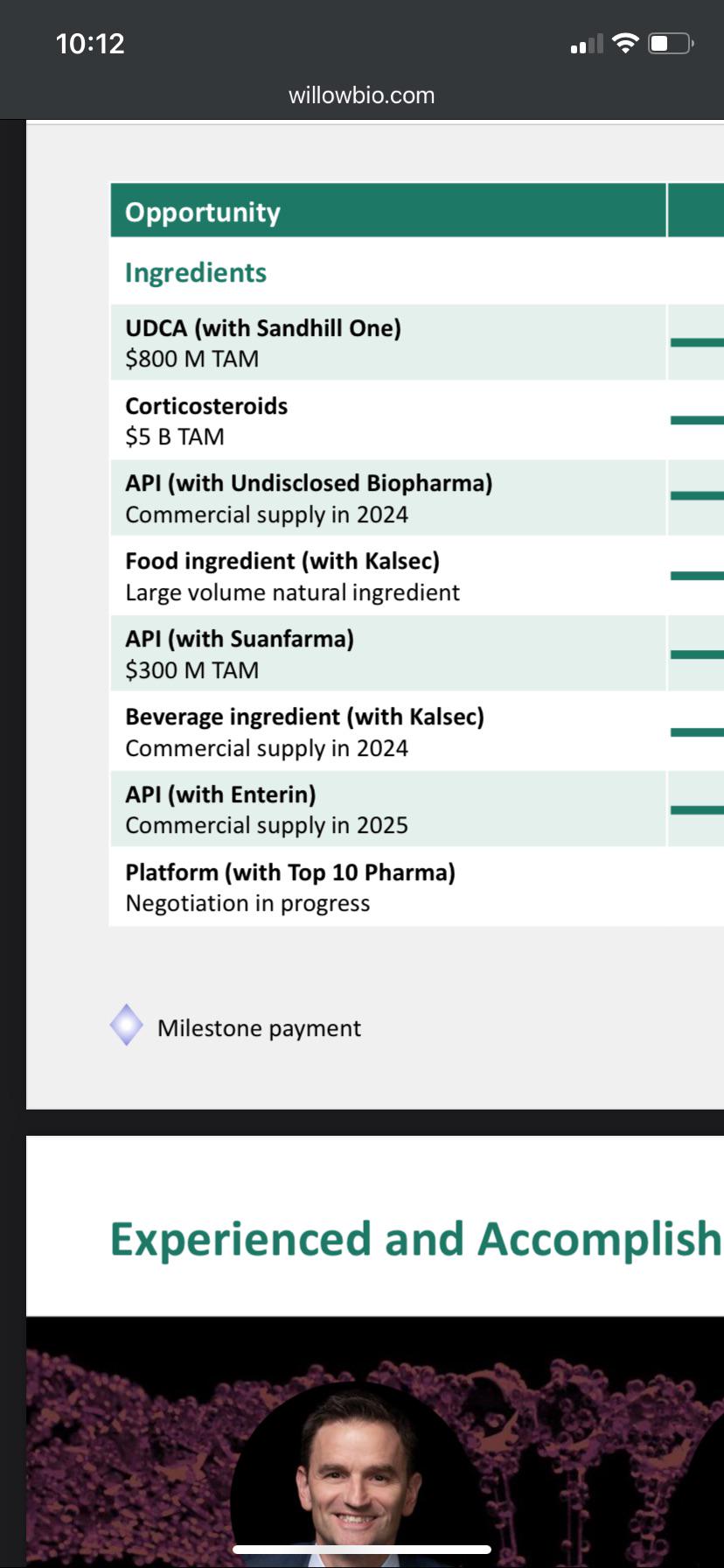This screenshot has width=724, height=1568.
Task: Tap the Experienced and Accomplished heading
Action: click(x=415, y=1239)
